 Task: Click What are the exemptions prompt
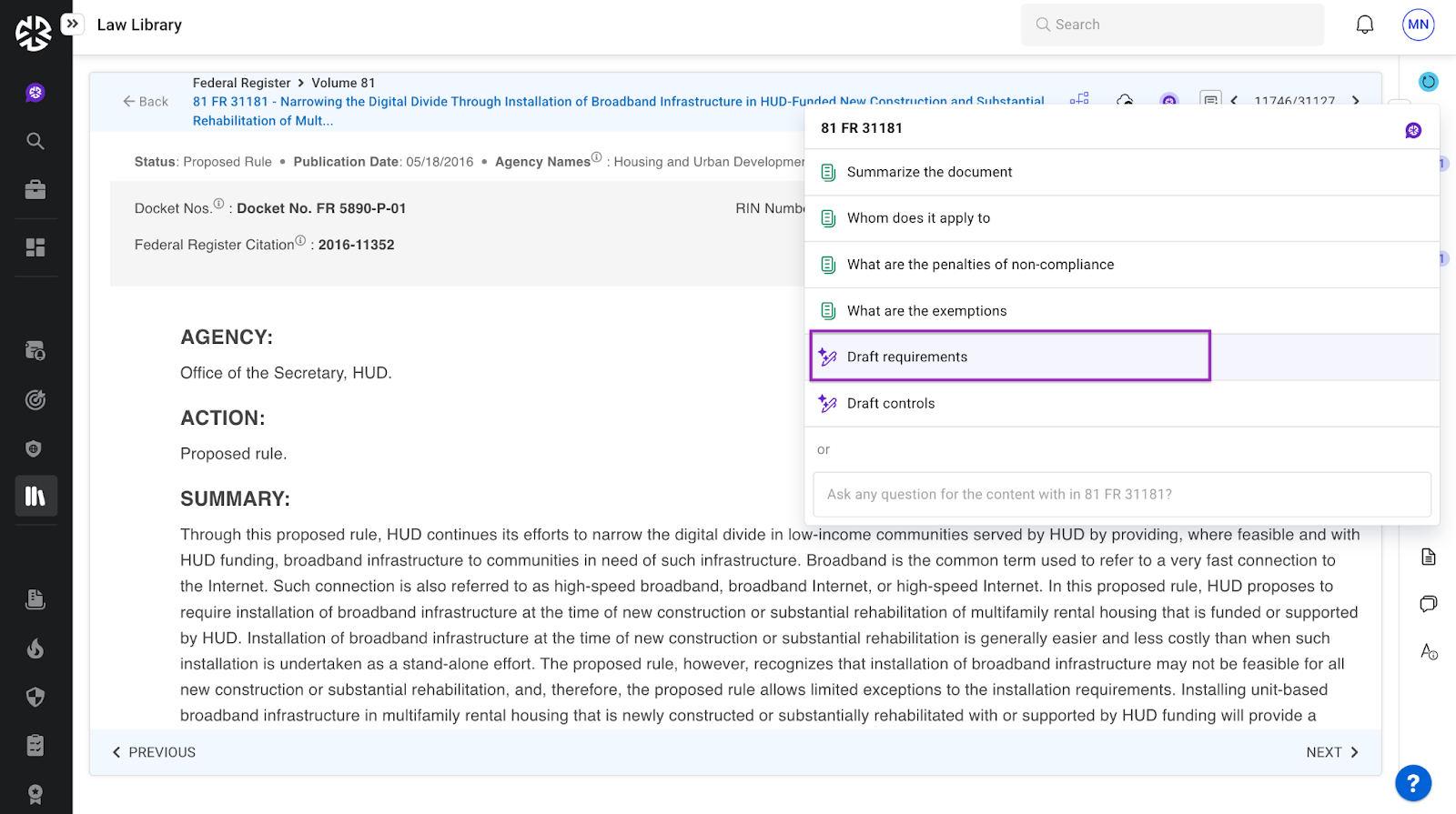(x=926, y=311)
